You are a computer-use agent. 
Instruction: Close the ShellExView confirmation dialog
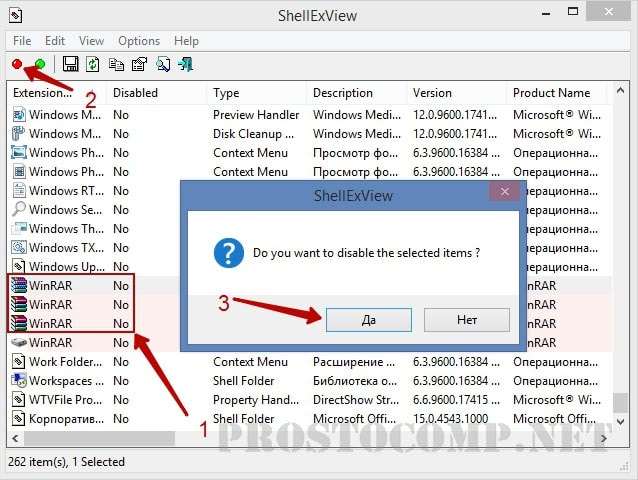505,191
